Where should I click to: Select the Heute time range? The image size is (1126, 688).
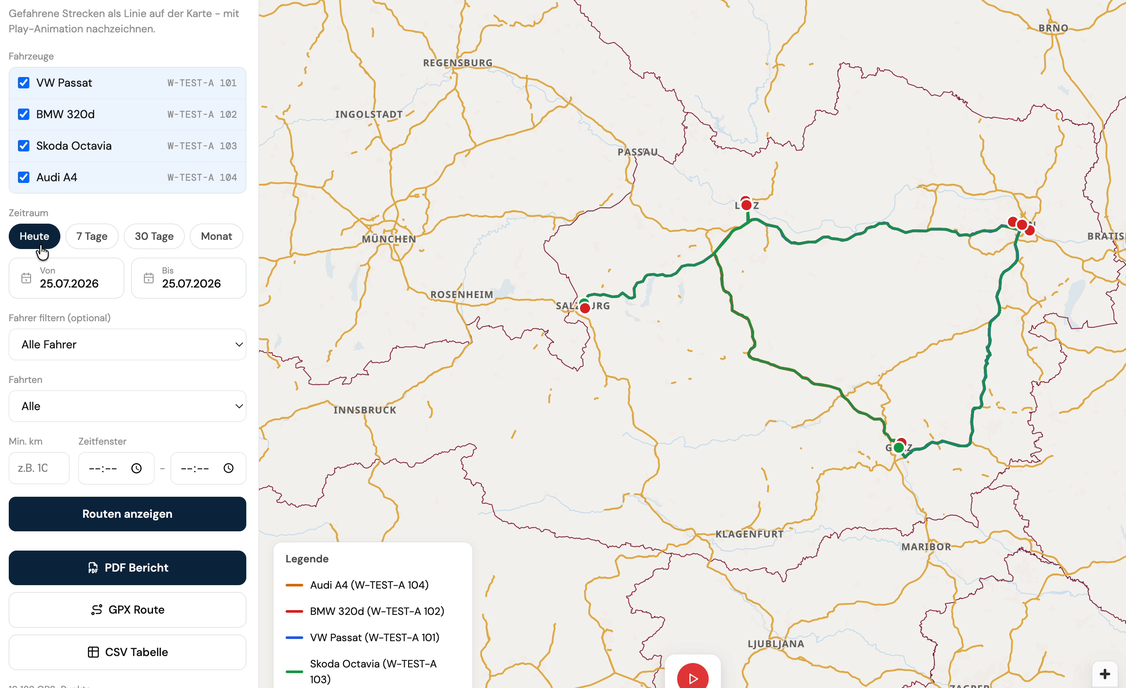(x=34, y=236)
